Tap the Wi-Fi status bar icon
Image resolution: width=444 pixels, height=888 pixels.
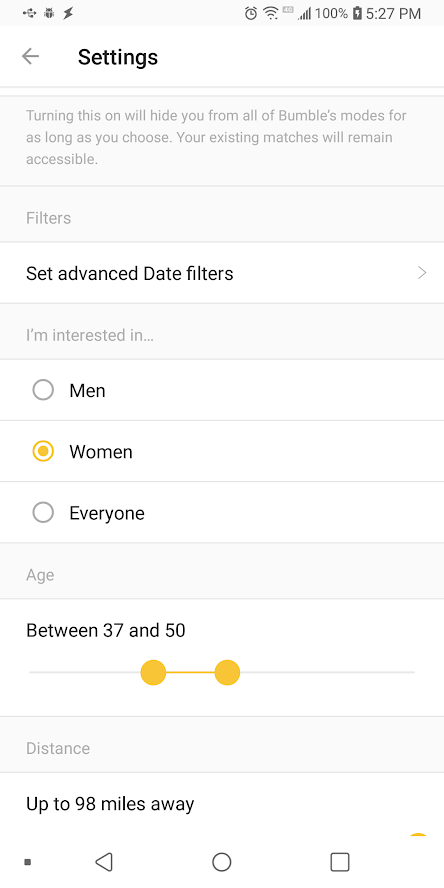[271, 13]
